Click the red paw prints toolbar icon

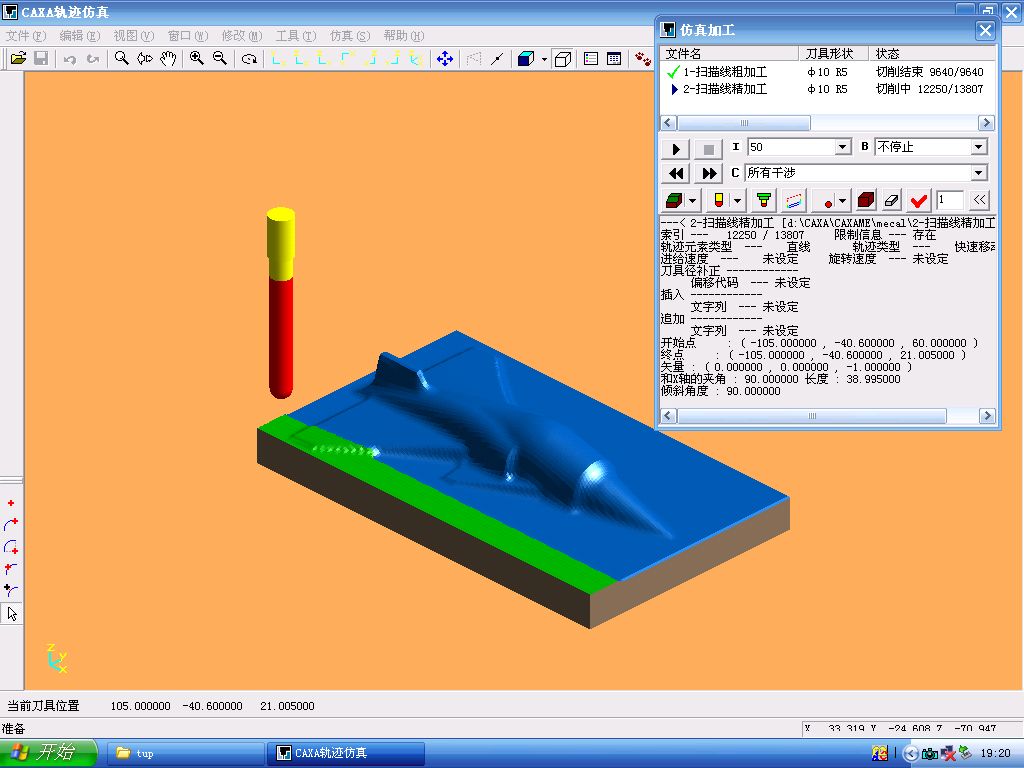click(643, 59)
